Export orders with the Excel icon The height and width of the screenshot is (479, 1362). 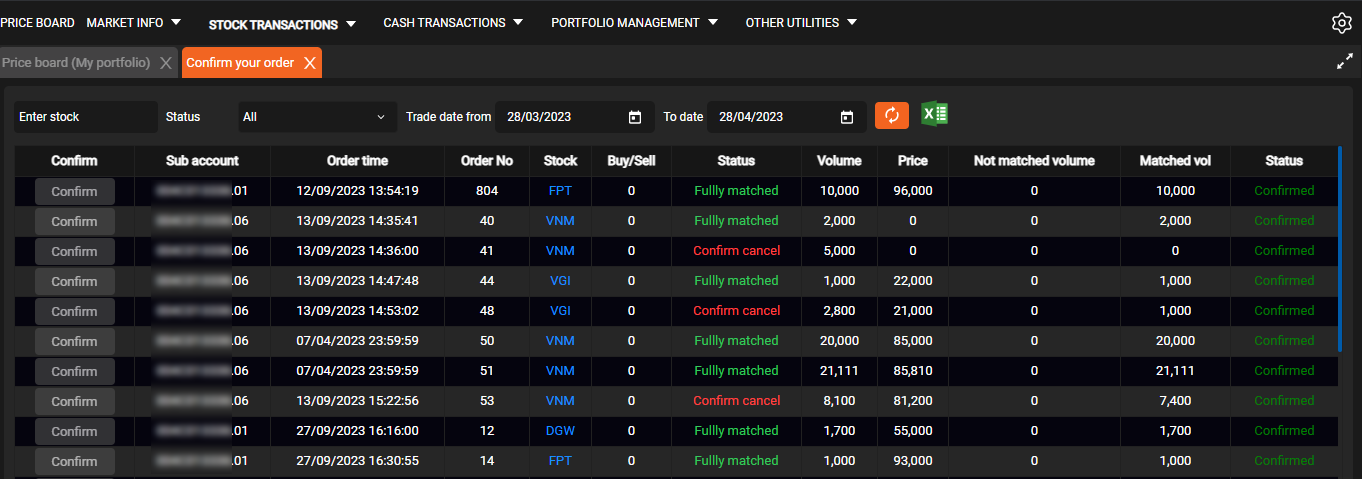point(934,114)
